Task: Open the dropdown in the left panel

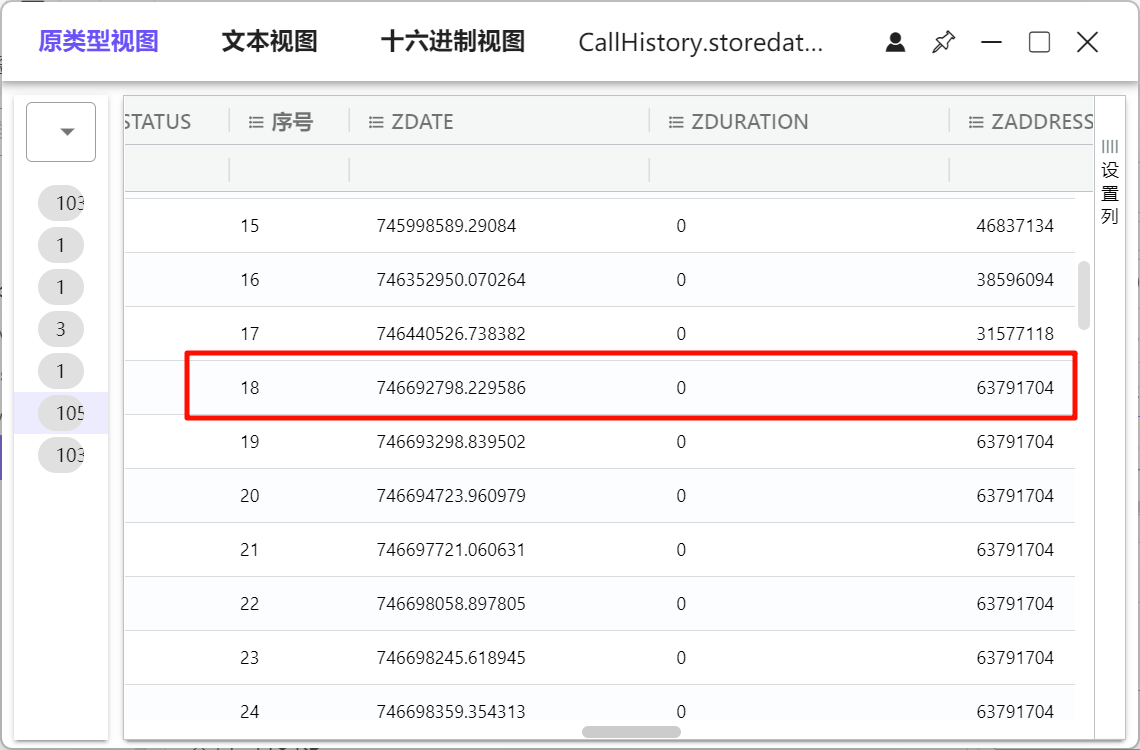Action: [61, 132]
